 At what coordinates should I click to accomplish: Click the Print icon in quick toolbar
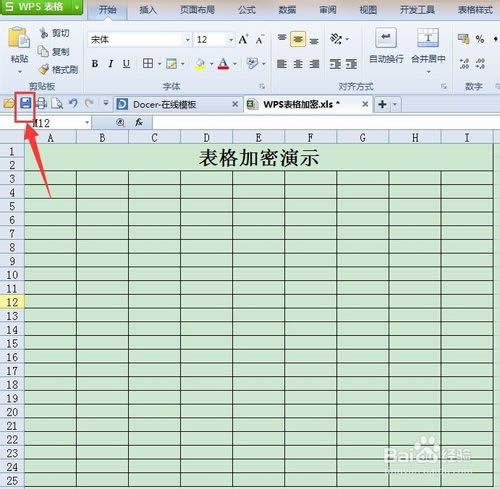pyautogui.click(x=41, y=103)
